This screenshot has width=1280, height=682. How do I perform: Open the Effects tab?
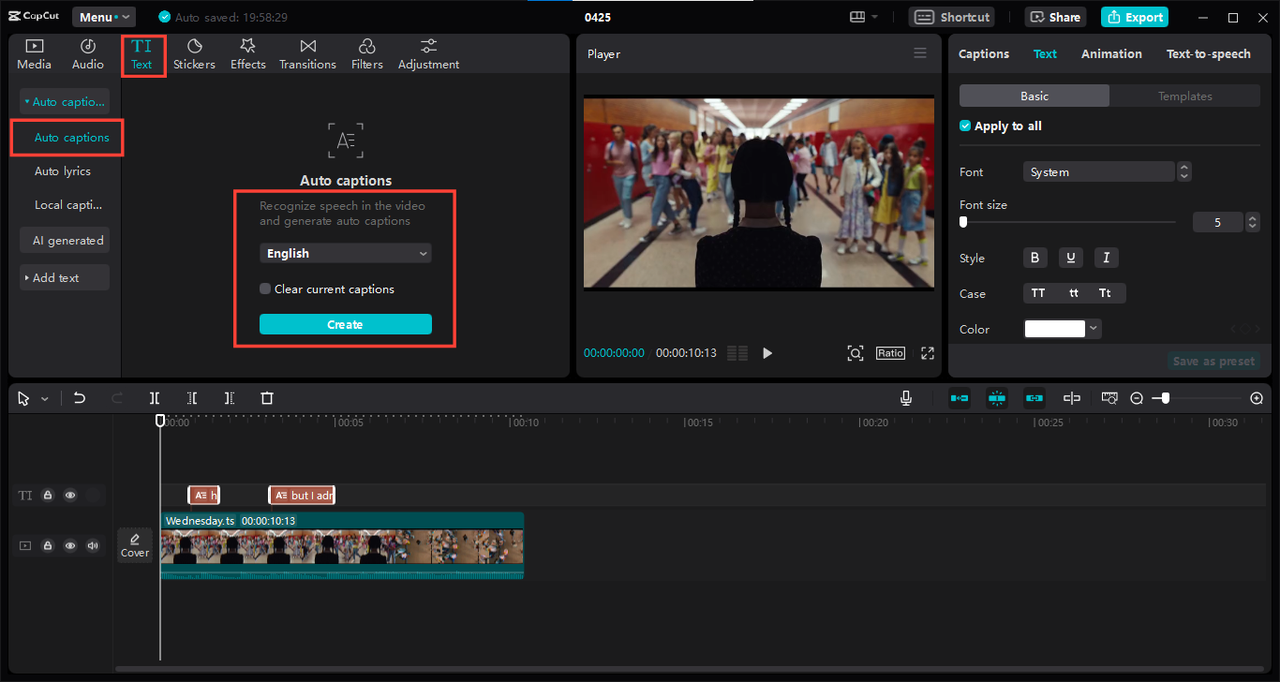(248, 54)
